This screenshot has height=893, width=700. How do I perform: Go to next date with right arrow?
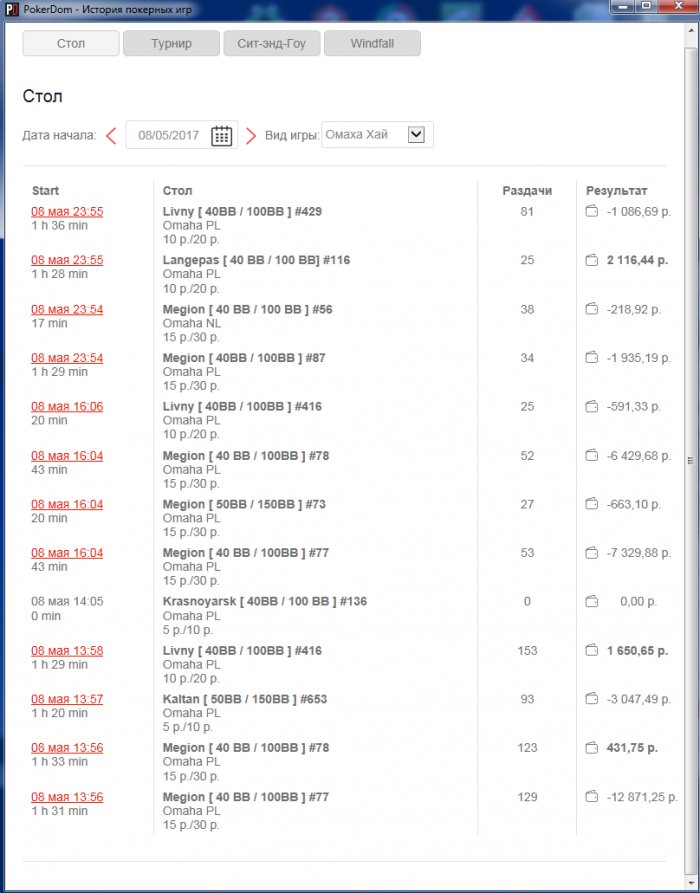coord(251,136)
